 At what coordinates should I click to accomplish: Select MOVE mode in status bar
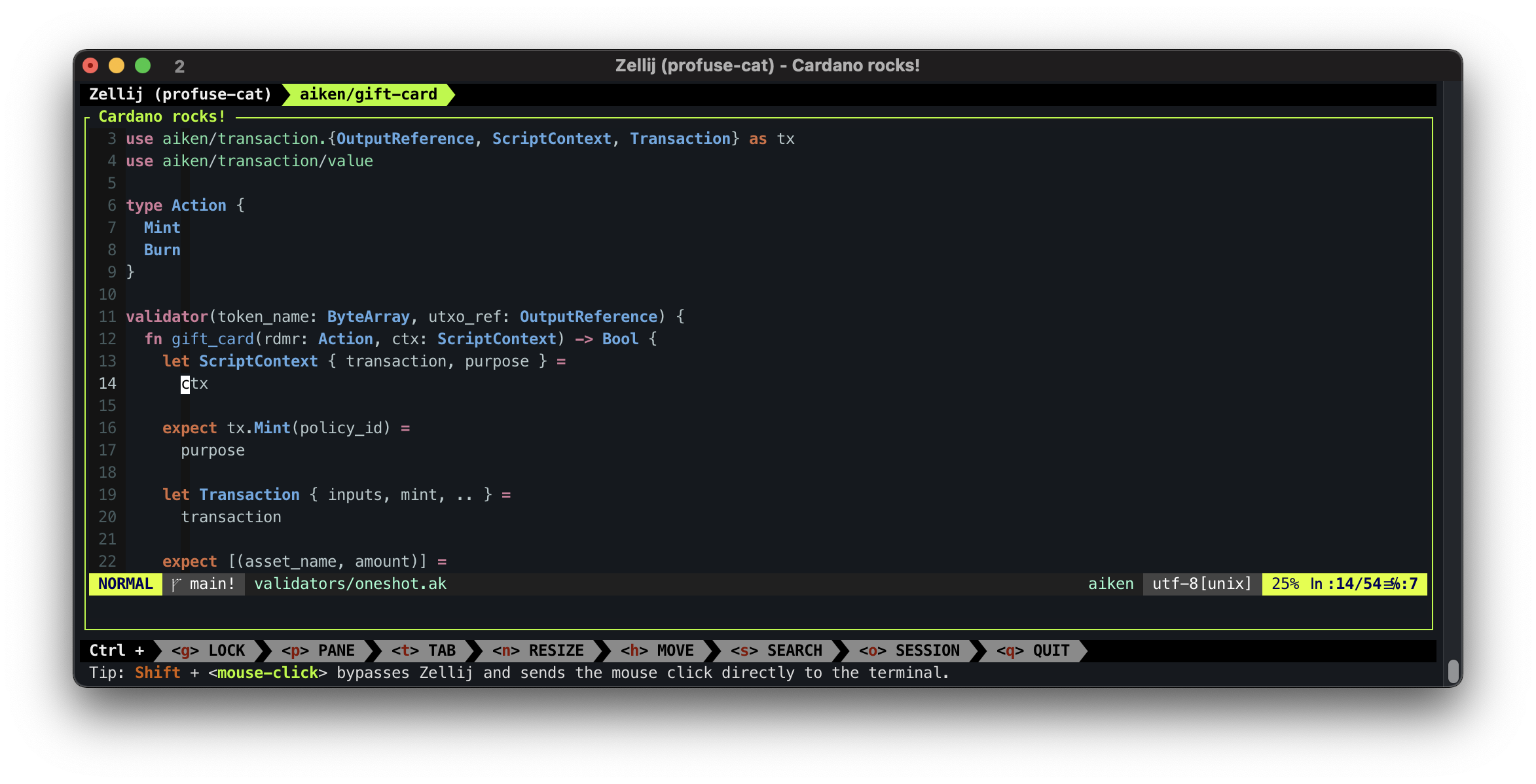657,650
